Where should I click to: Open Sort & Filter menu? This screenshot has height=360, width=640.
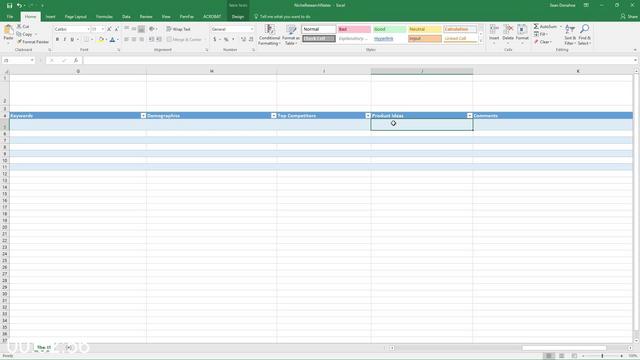[x=570, y=35]
